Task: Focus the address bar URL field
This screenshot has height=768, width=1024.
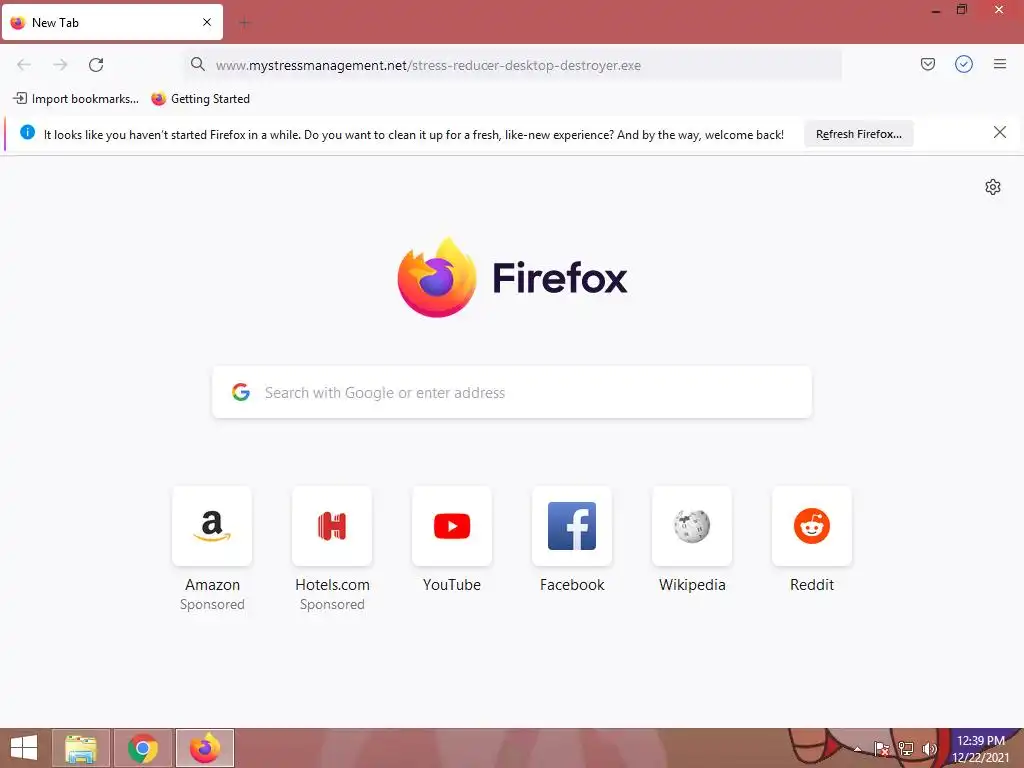Action: coord(513,65)
